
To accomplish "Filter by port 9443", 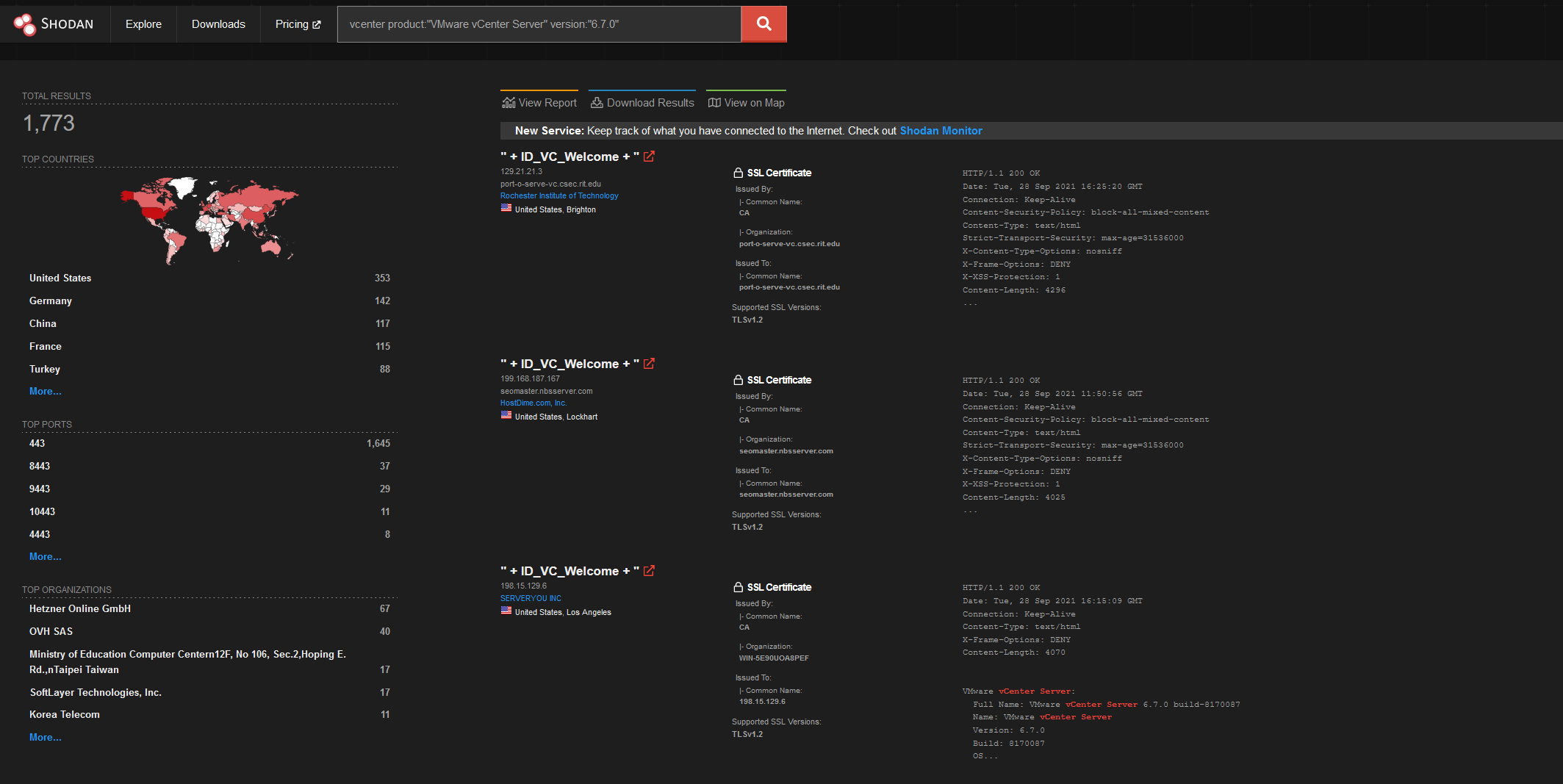I will (x=209, y=489).
